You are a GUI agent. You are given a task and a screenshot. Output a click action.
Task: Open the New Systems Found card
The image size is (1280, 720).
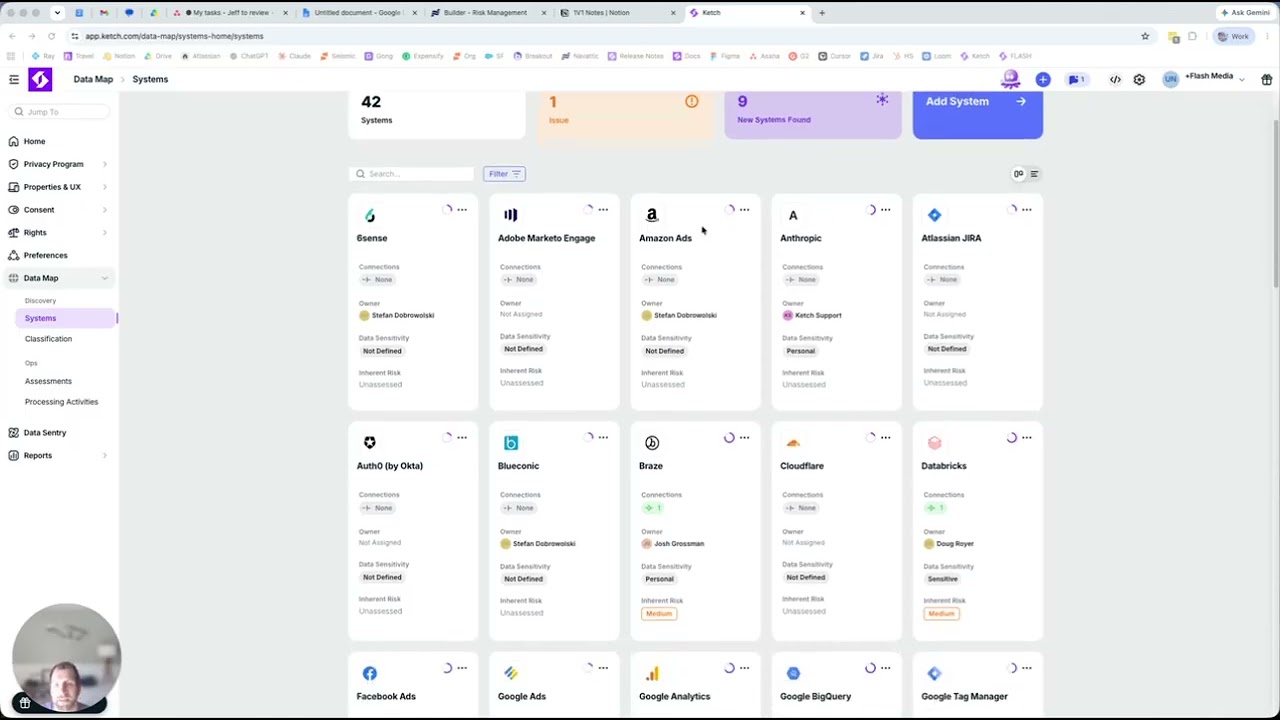[812, 114]
